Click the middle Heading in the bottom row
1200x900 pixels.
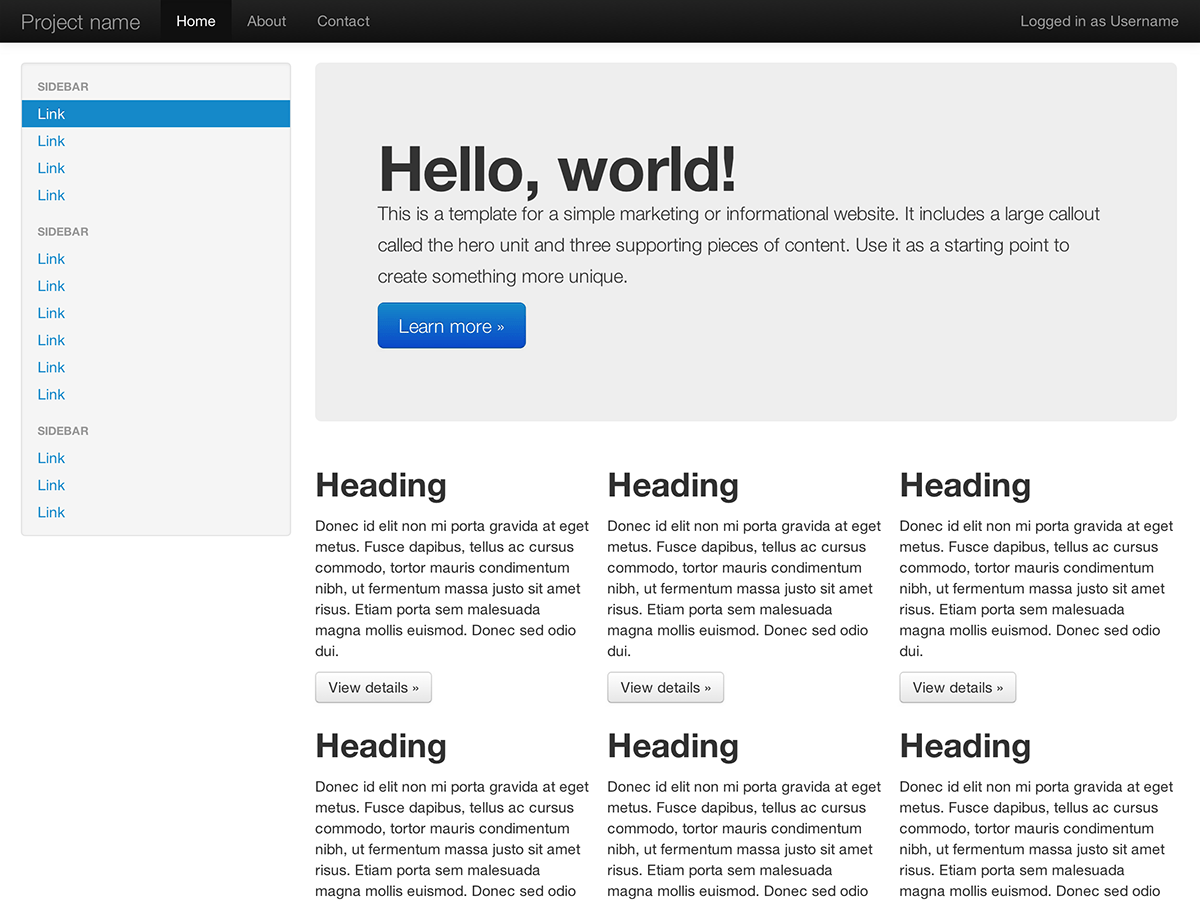pyautogui.click(x=672, y=746)
